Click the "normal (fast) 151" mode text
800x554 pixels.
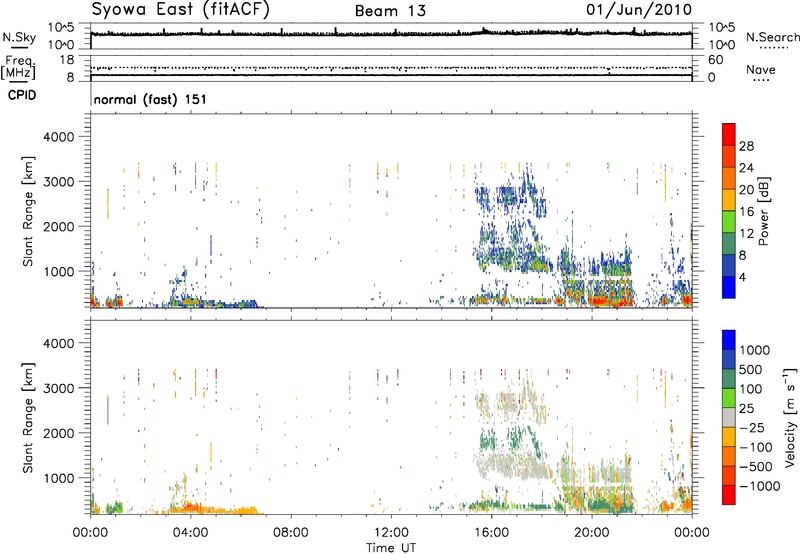pos(150,99)
